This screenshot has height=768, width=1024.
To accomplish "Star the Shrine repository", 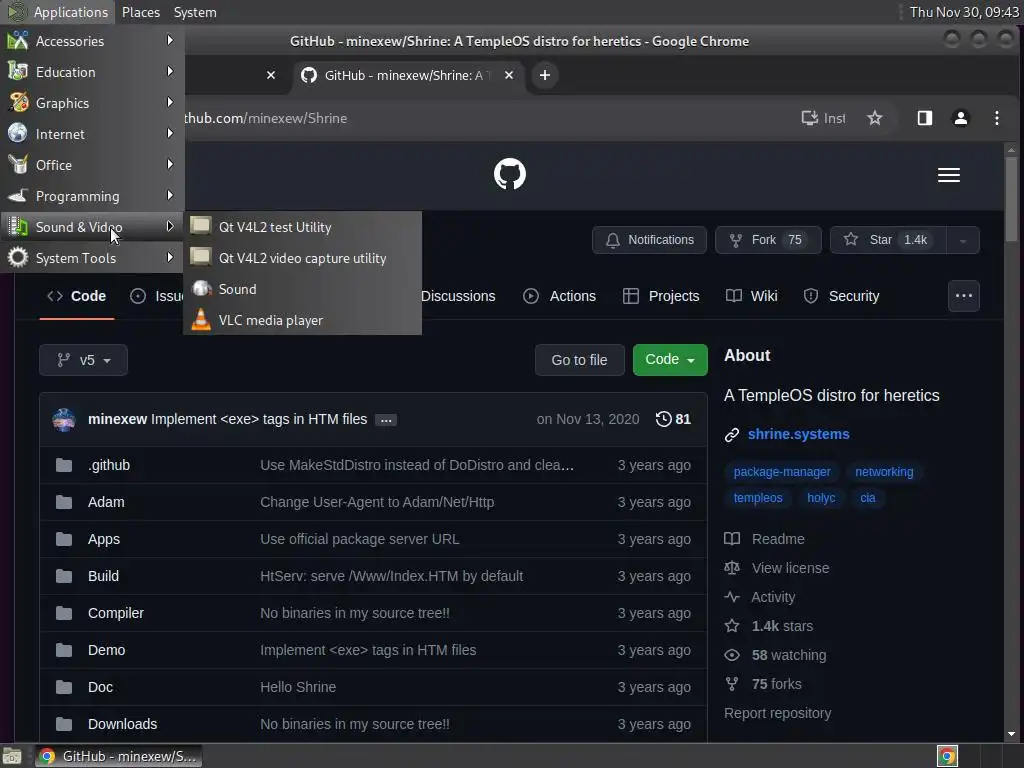I will click(887, 240).
